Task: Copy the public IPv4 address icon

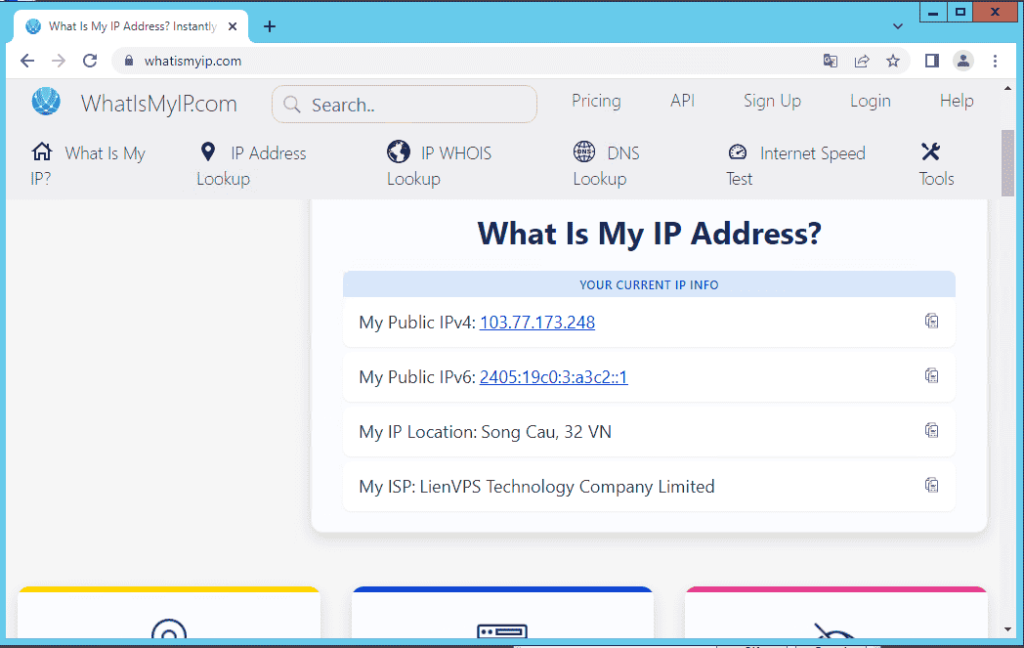Action: pos(931,321)
